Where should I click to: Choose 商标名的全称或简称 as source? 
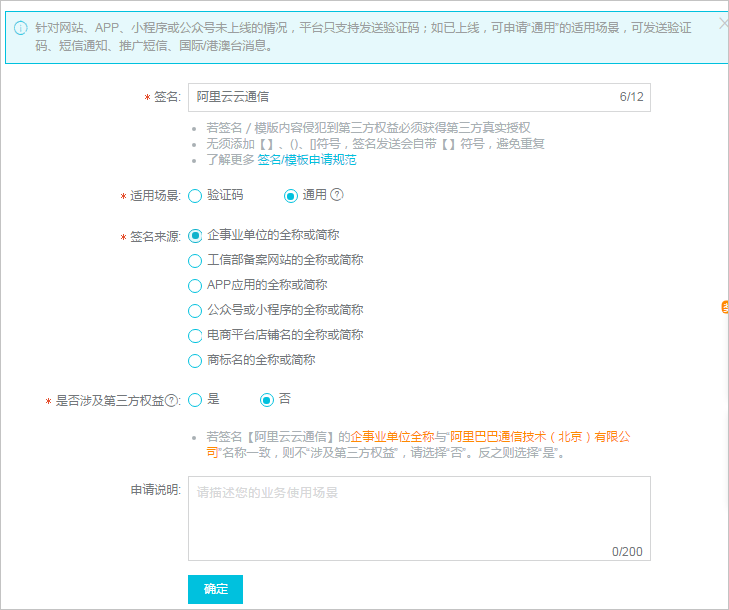(x=195, y=360)
